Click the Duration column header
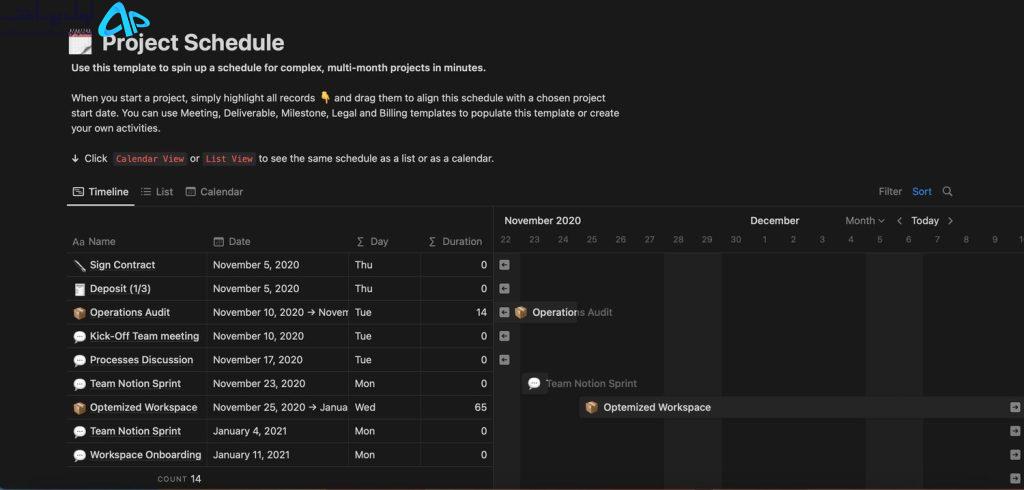The height and width of the screenshot is (490, 1024). [x=455, y=242]
